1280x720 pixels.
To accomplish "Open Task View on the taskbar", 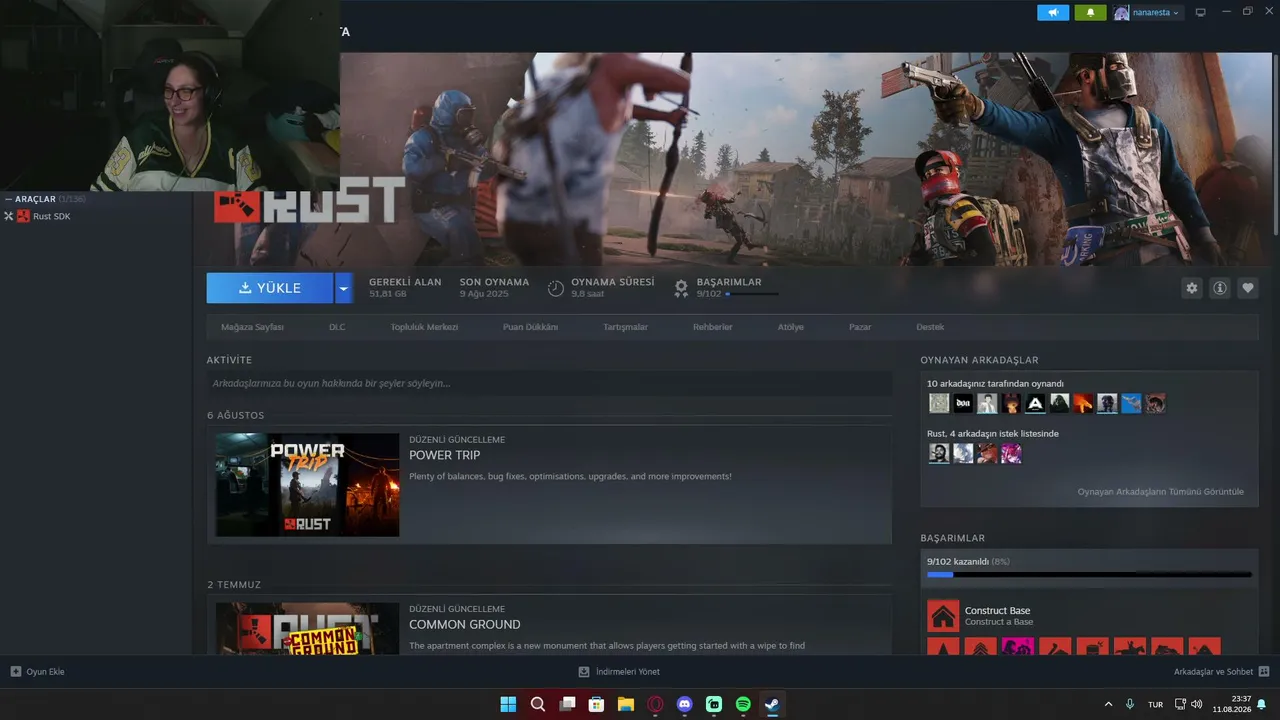I will tap(567, 704).
